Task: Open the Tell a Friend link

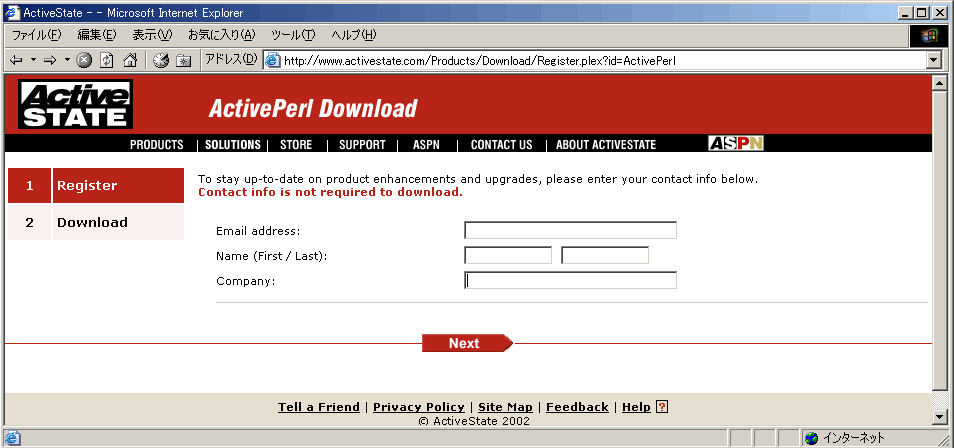Action: 319,407
